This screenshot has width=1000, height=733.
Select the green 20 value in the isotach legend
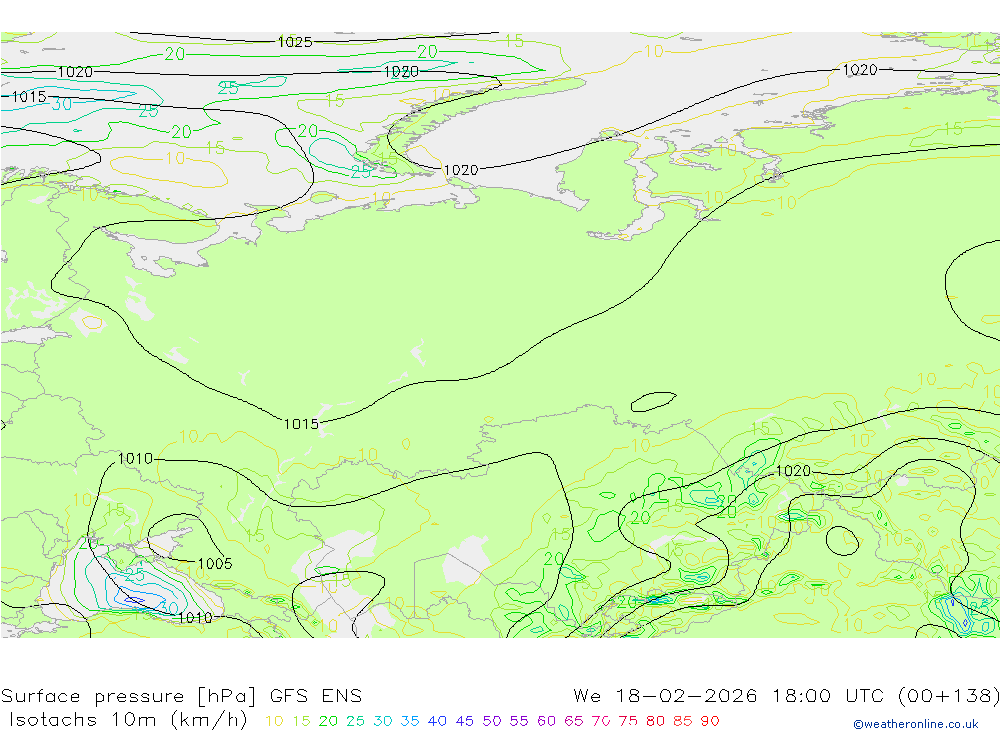coord(328,721)
